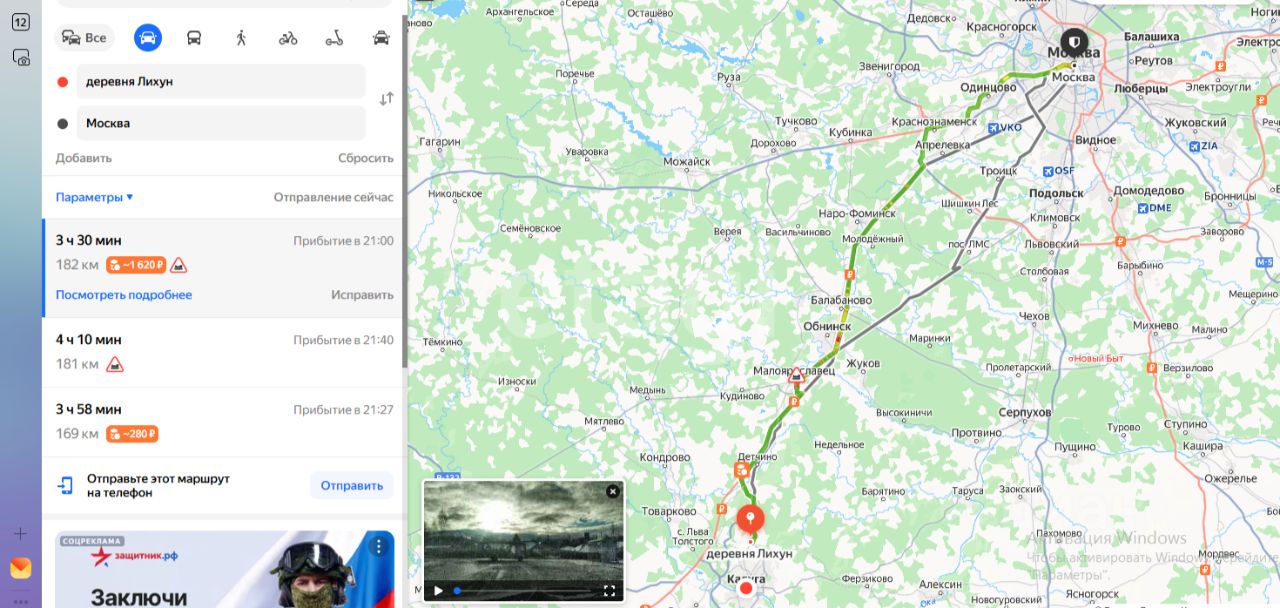This screenshot has height=608, width=1280.
Task: Select the taxi route icon
Action: (381, 38)
